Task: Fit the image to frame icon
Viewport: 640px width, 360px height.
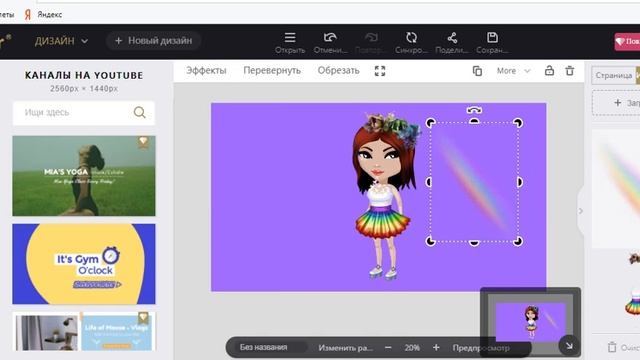Action: tap(380, 71)
